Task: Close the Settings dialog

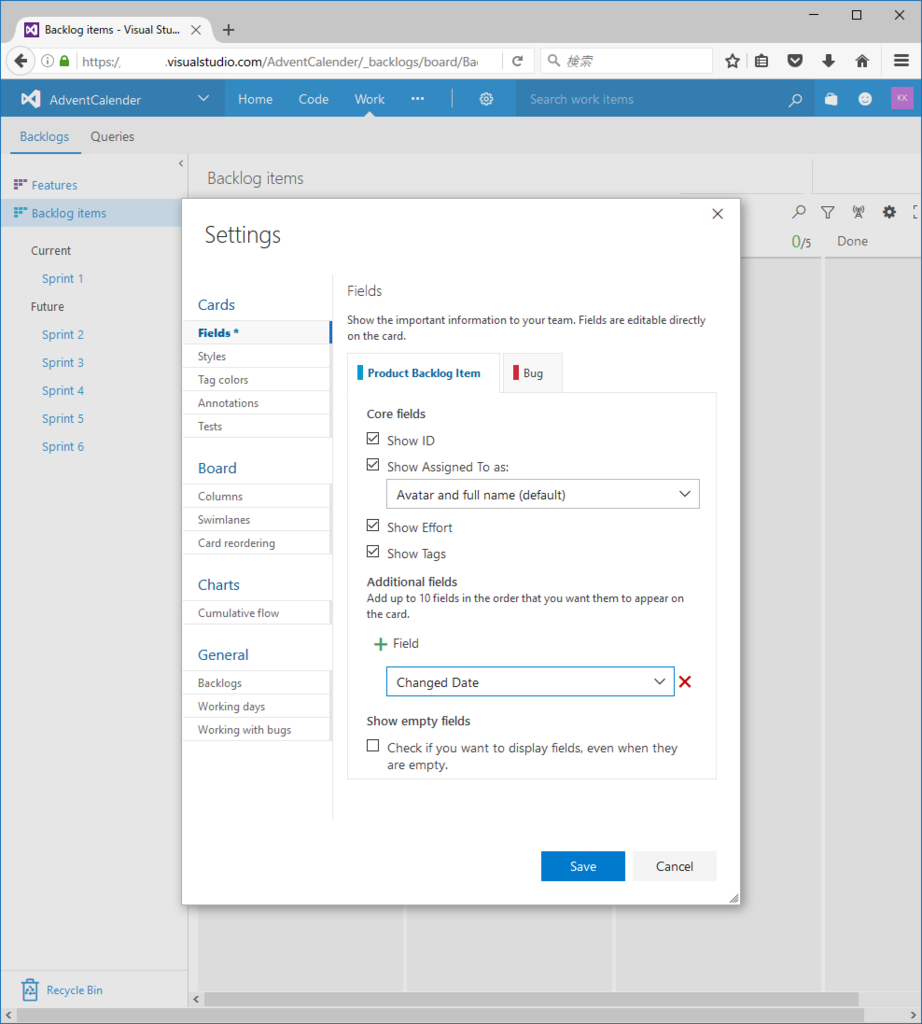Action: click(717, 214)
